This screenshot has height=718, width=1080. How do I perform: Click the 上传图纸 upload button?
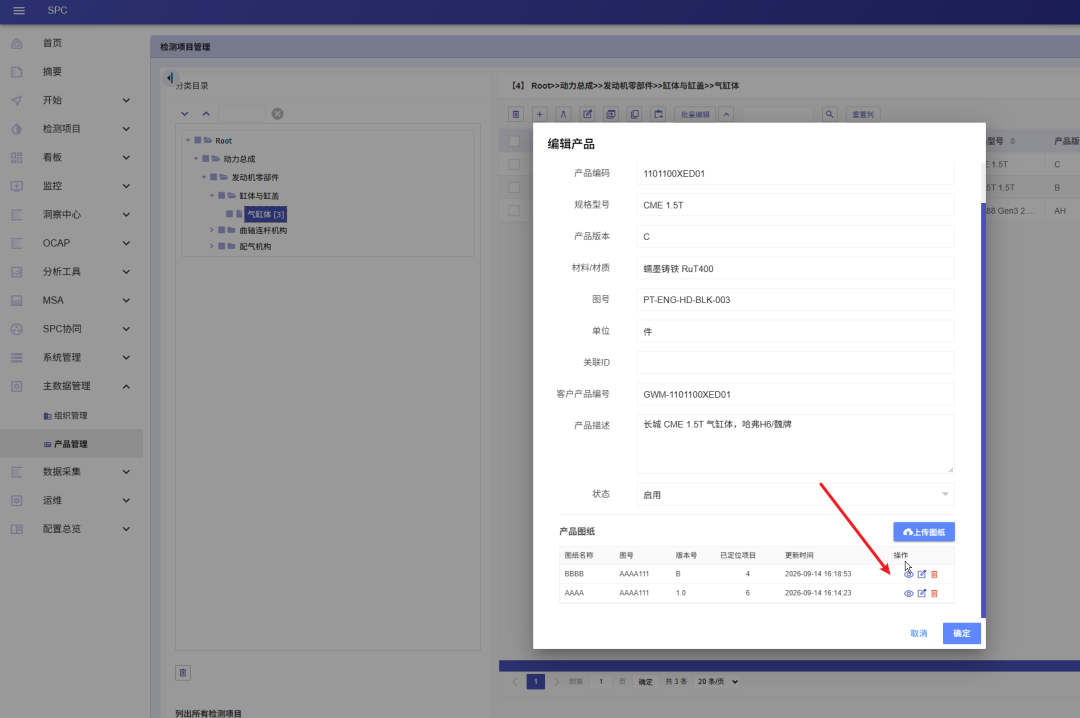[924, 532]
